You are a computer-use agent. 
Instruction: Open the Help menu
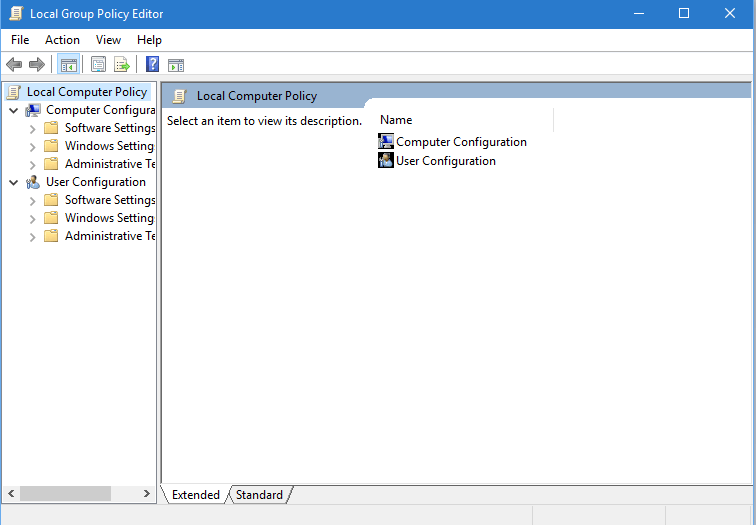tap(149, 40)
